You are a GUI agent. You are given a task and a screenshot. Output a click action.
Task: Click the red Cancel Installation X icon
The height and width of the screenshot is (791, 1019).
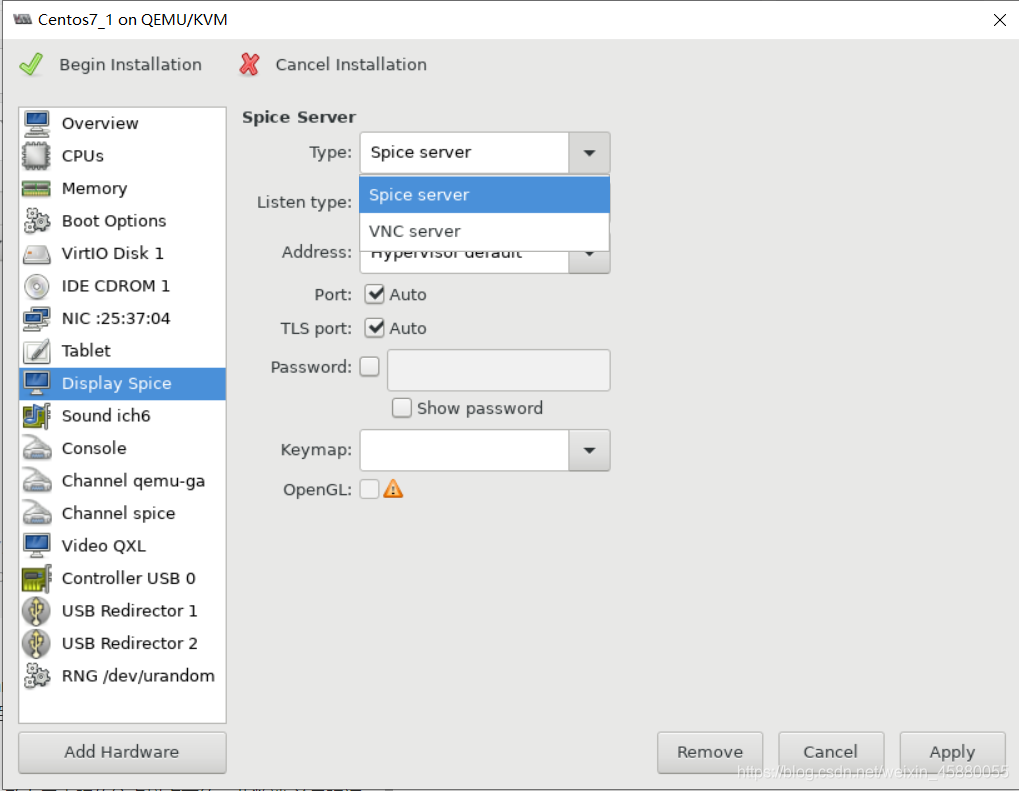tap(250, 64)
